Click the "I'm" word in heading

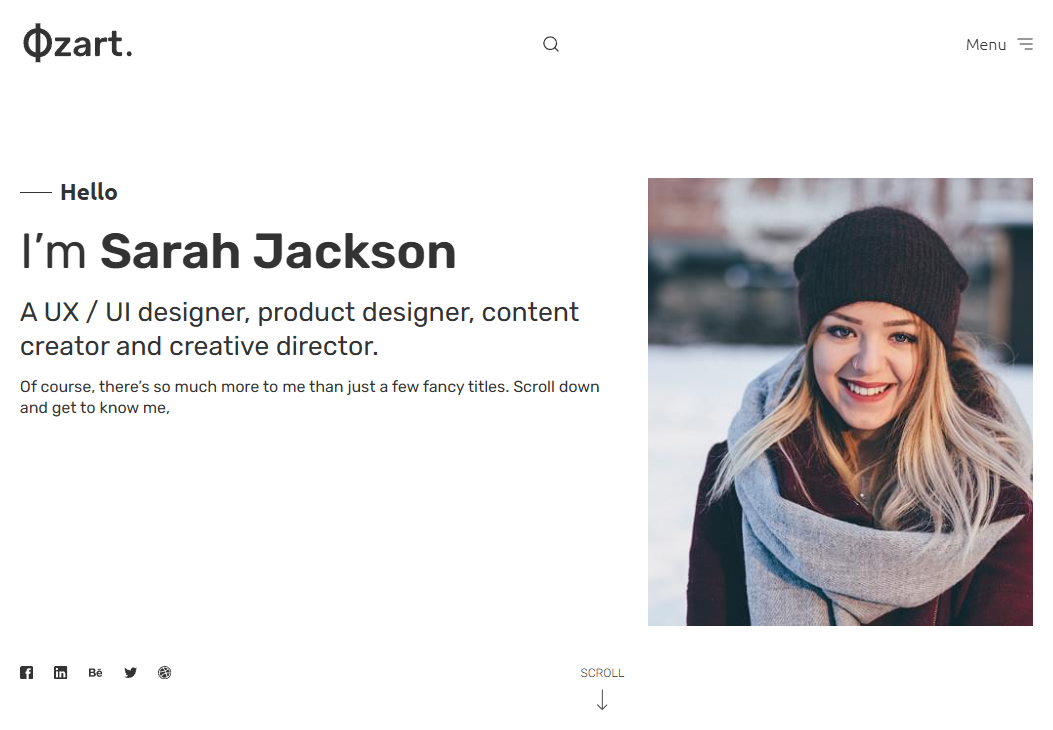point(53,252)
